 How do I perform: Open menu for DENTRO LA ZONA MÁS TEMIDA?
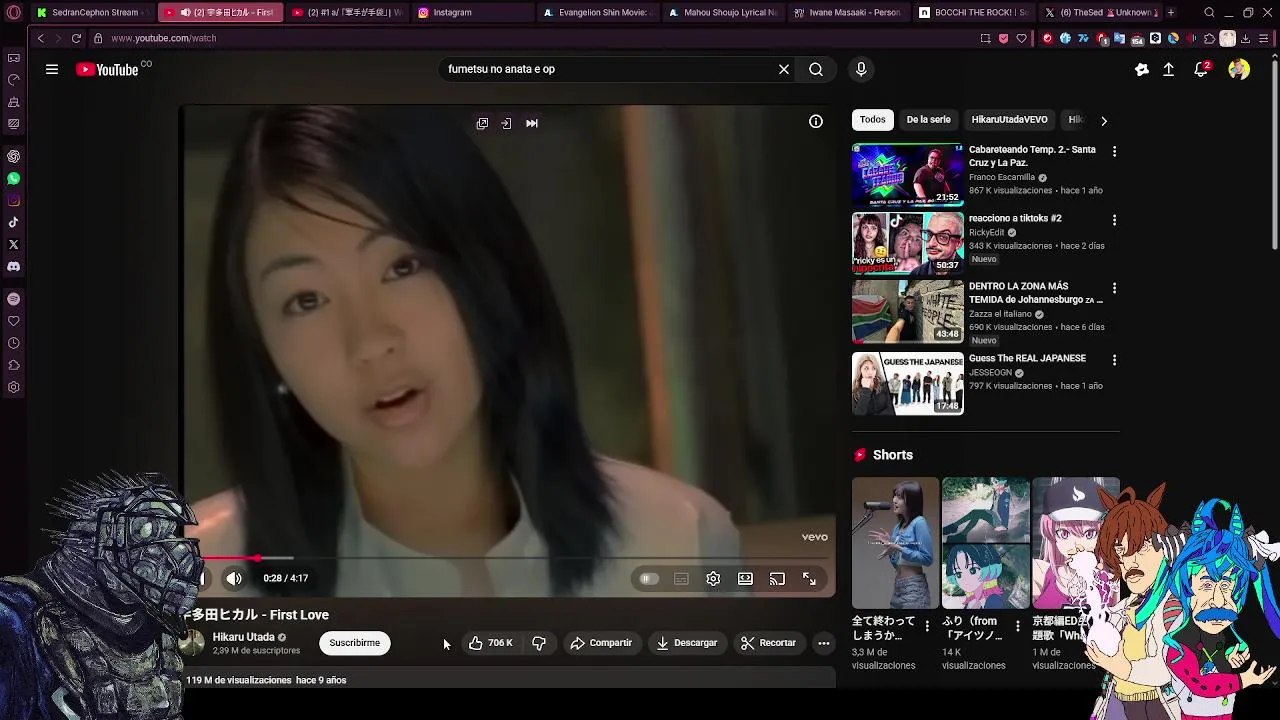1114,288
